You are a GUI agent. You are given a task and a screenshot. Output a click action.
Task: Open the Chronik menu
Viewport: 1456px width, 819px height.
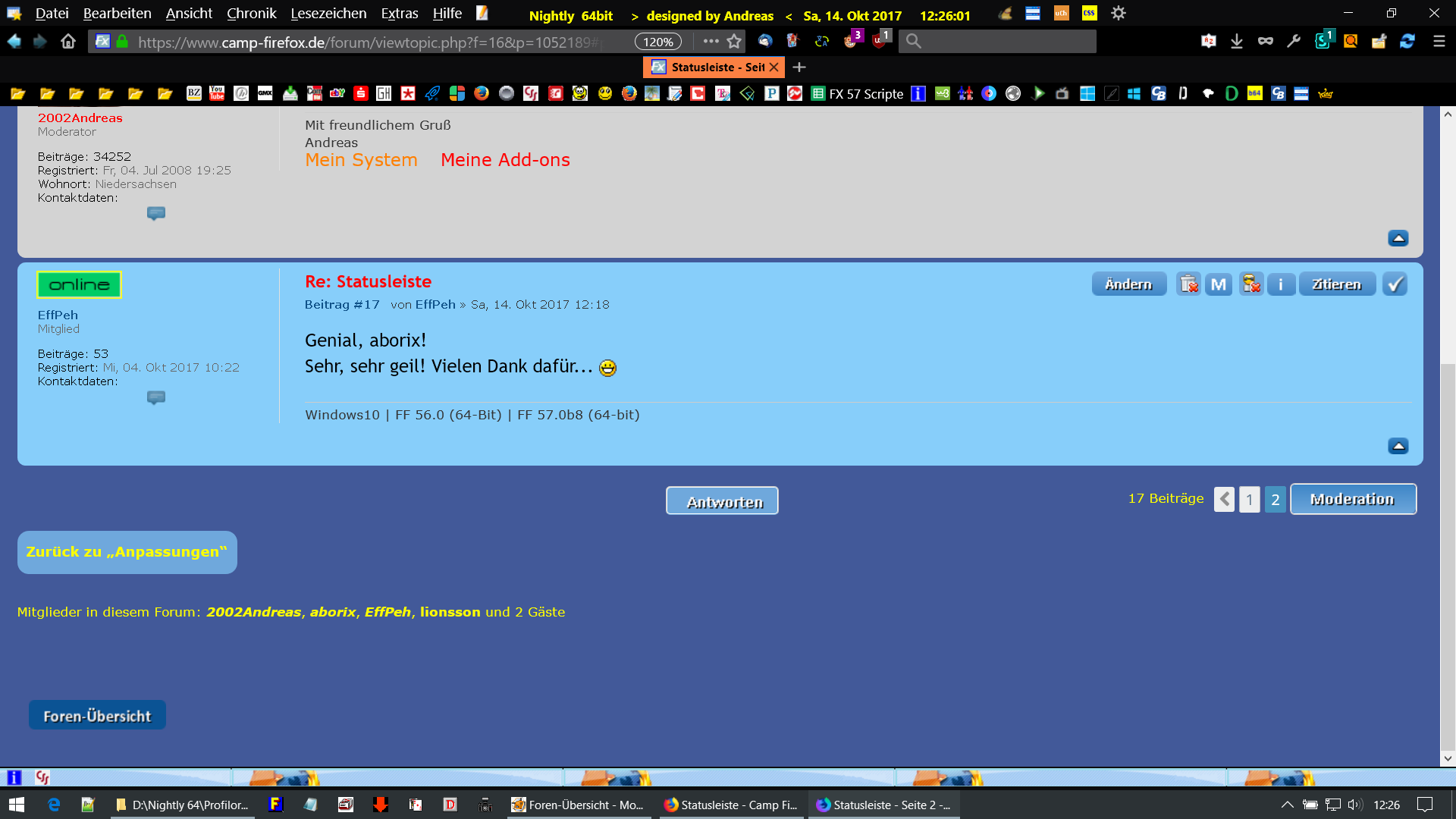coord(251,14)
